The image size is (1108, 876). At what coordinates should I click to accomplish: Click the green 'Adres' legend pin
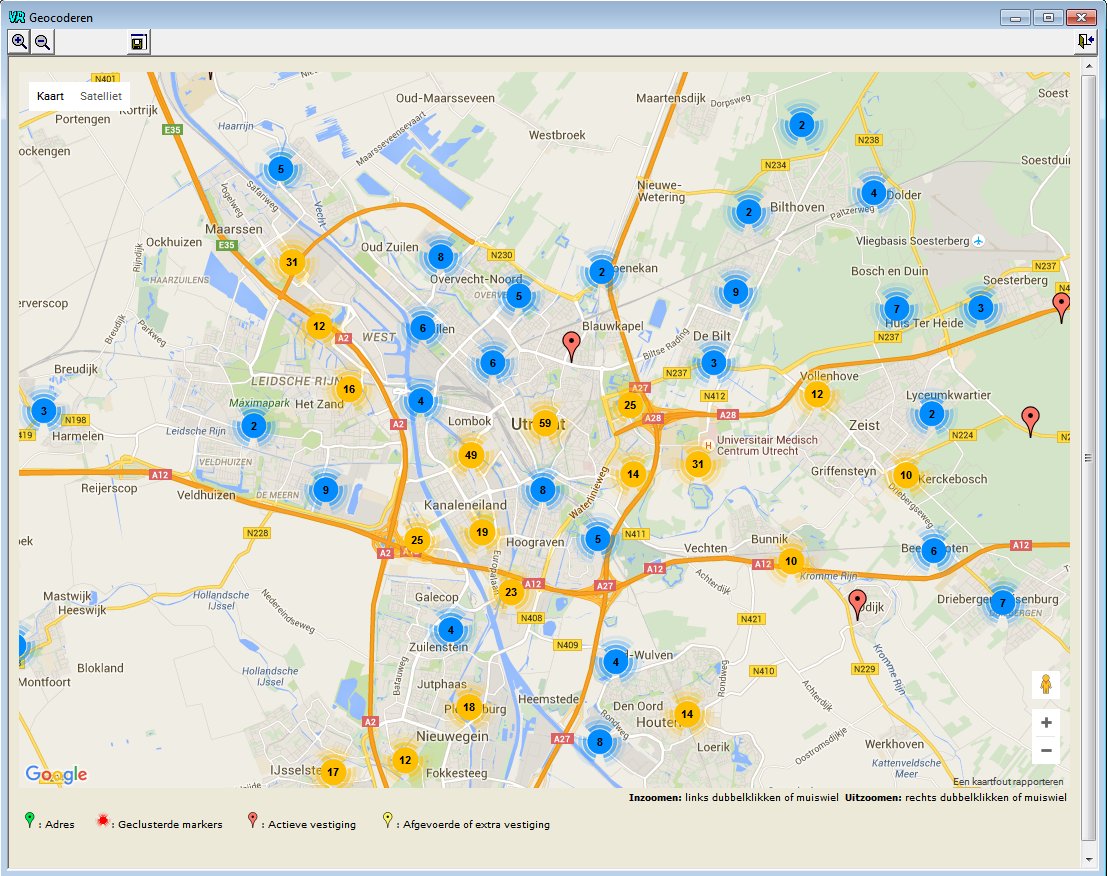(29, 819)
